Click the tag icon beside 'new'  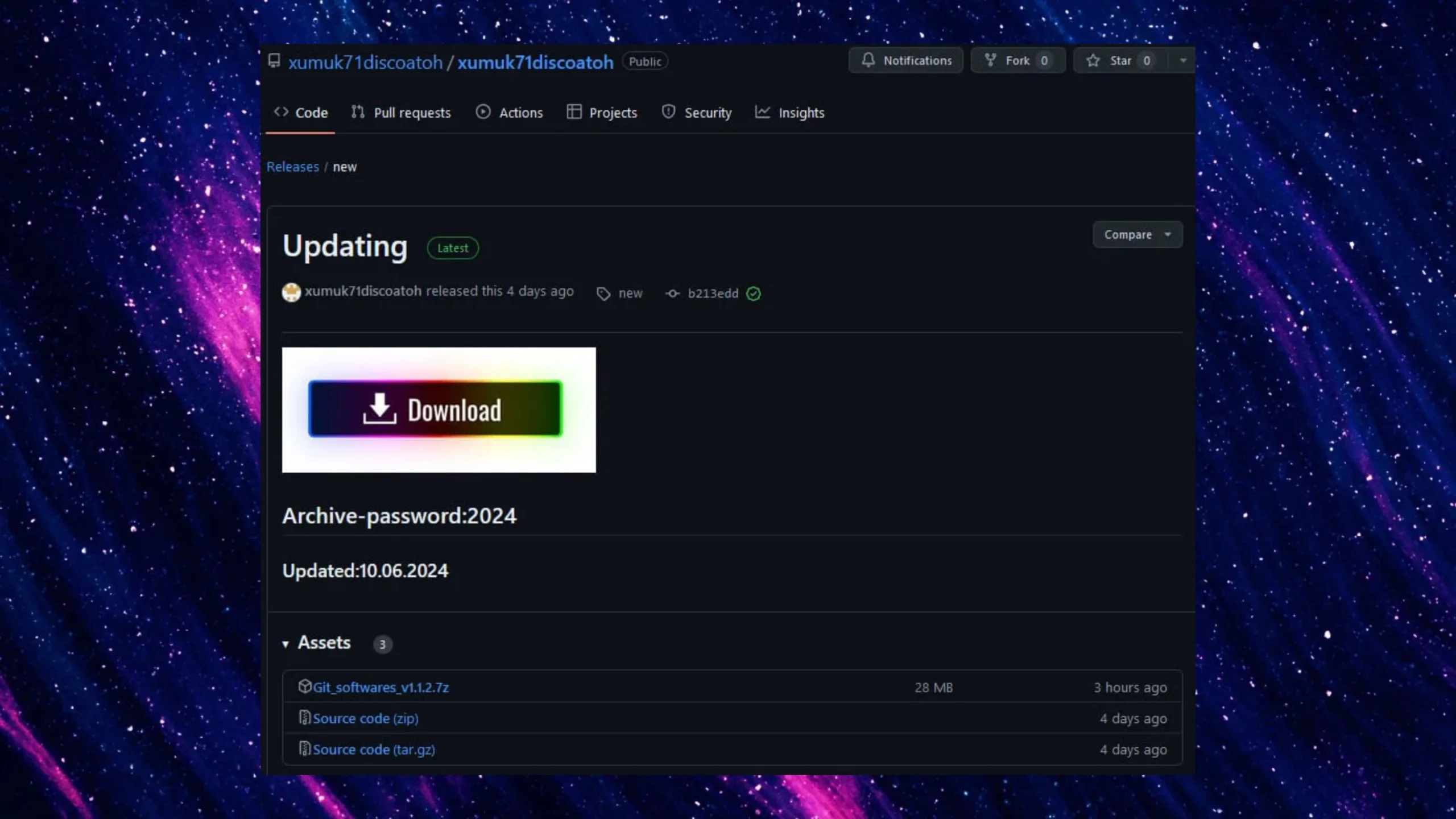pyautogui.click(x=603, y=293)
